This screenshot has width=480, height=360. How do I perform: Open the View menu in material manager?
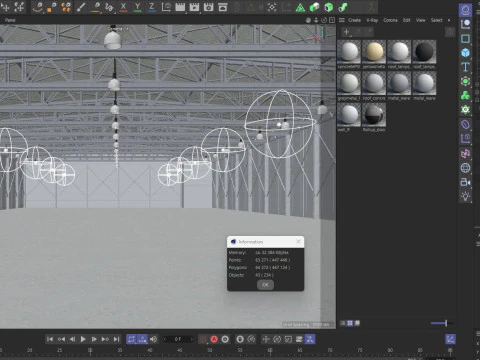421,20
